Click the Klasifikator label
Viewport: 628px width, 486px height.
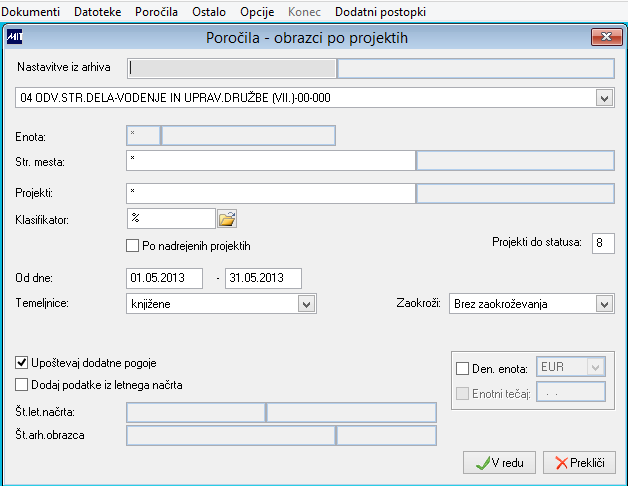42,220
